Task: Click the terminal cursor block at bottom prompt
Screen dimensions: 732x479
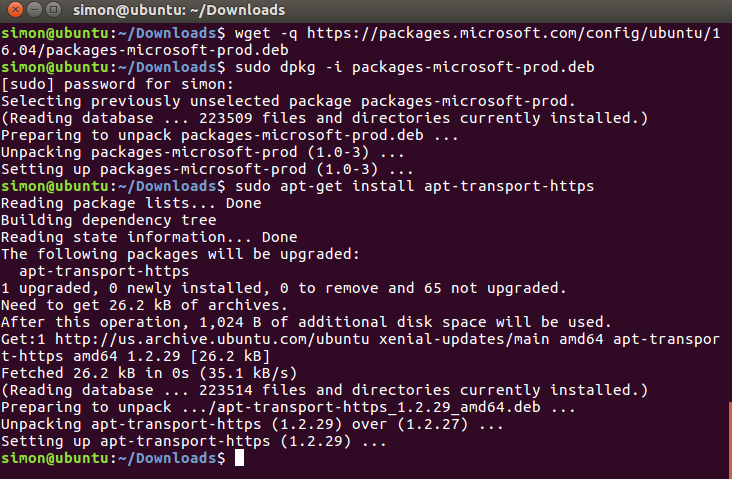Action: [238, 458]
